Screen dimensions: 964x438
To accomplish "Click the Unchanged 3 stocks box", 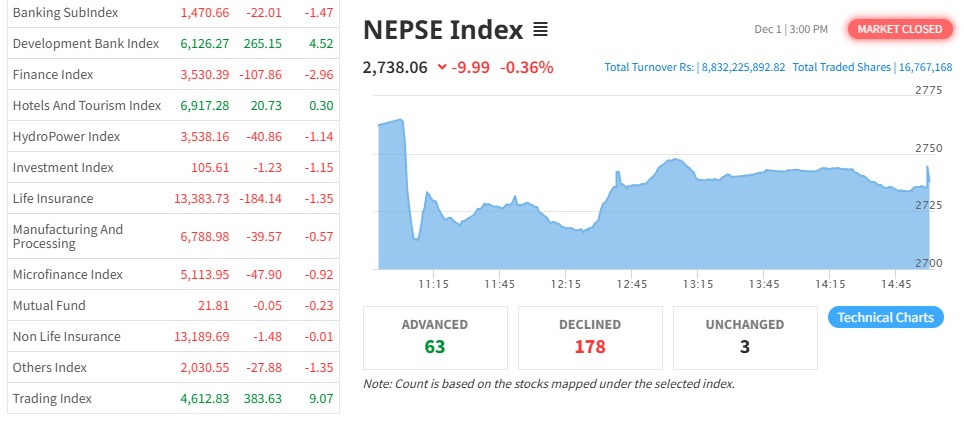I will (745, 337).
